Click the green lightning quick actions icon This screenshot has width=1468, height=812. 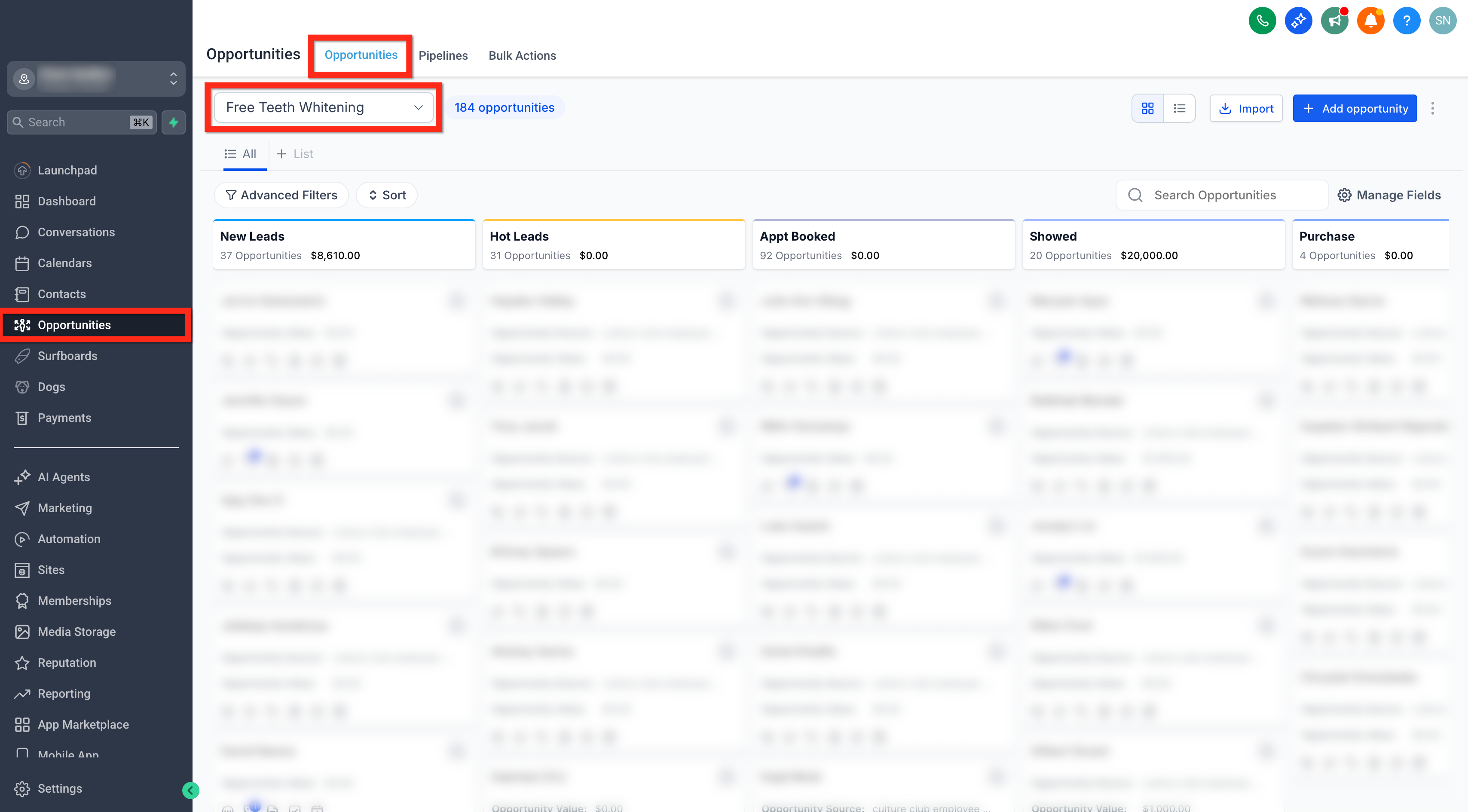(173, 122)
